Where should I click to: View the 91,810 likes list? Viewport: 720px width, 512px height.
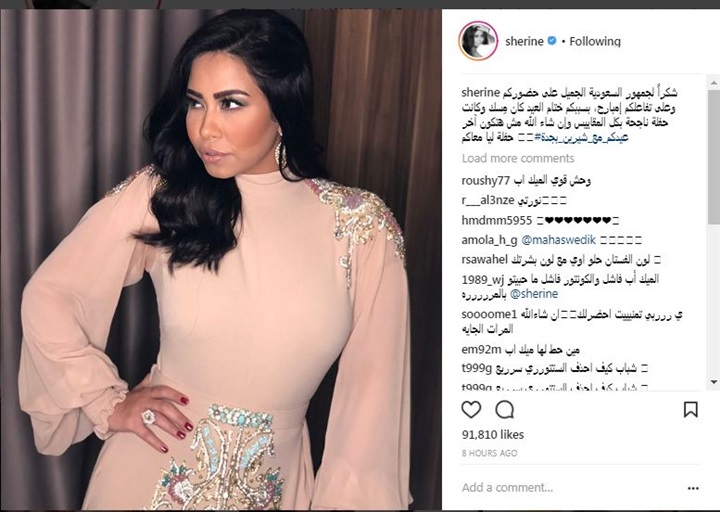pos(493,434)
